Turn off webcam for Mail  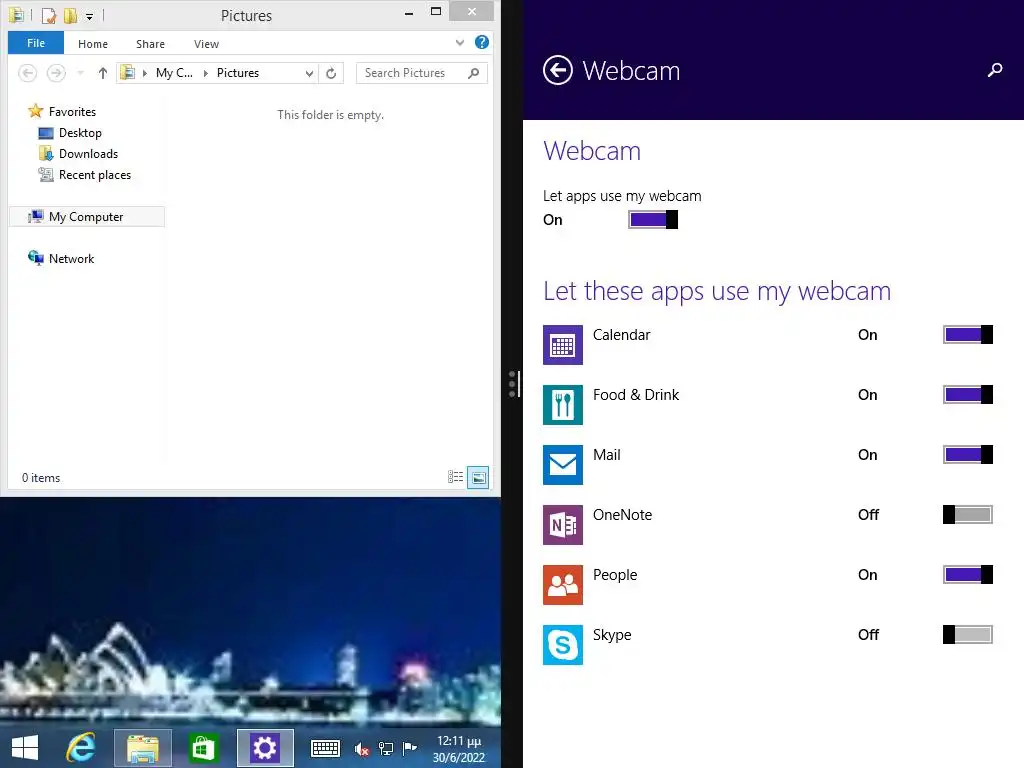(x=968, y=455)
